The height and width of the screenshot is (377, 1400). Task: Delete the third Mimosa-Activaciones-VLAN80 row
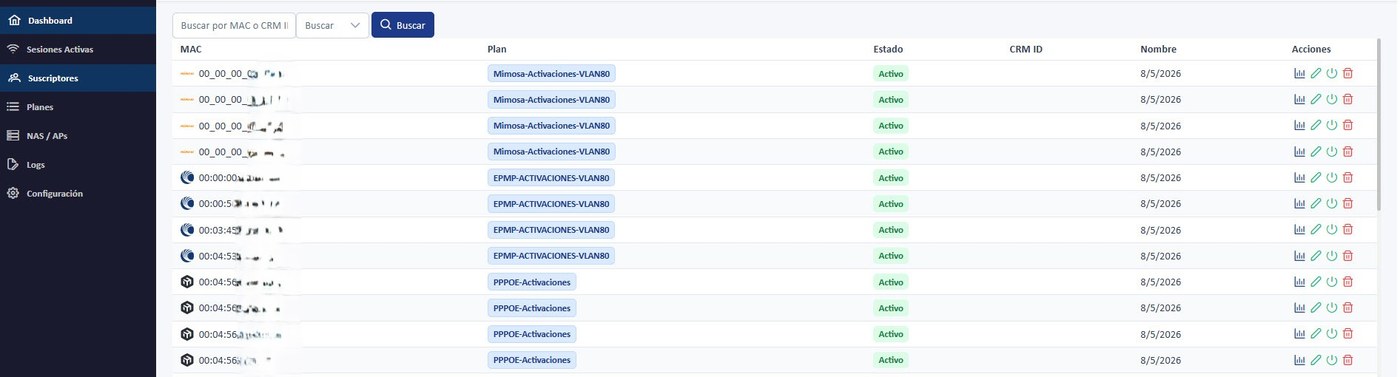coord(1348,125)
